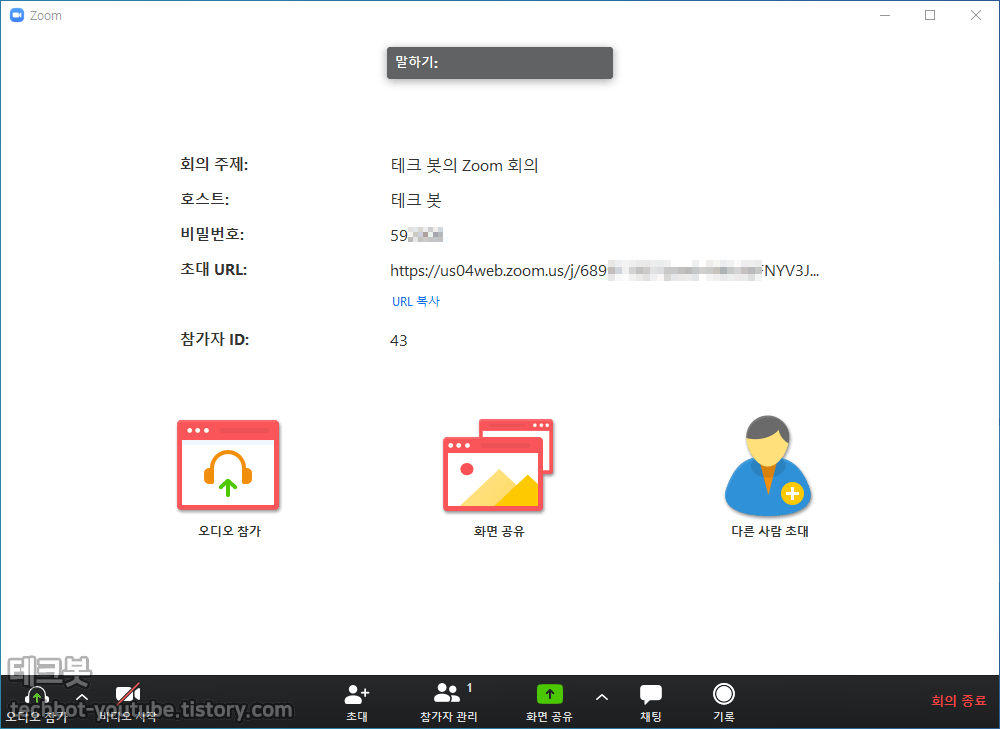Open 초대 invite button in the toolbar
The height and width of the screenshot is (729, 1000).
[357, 702]
